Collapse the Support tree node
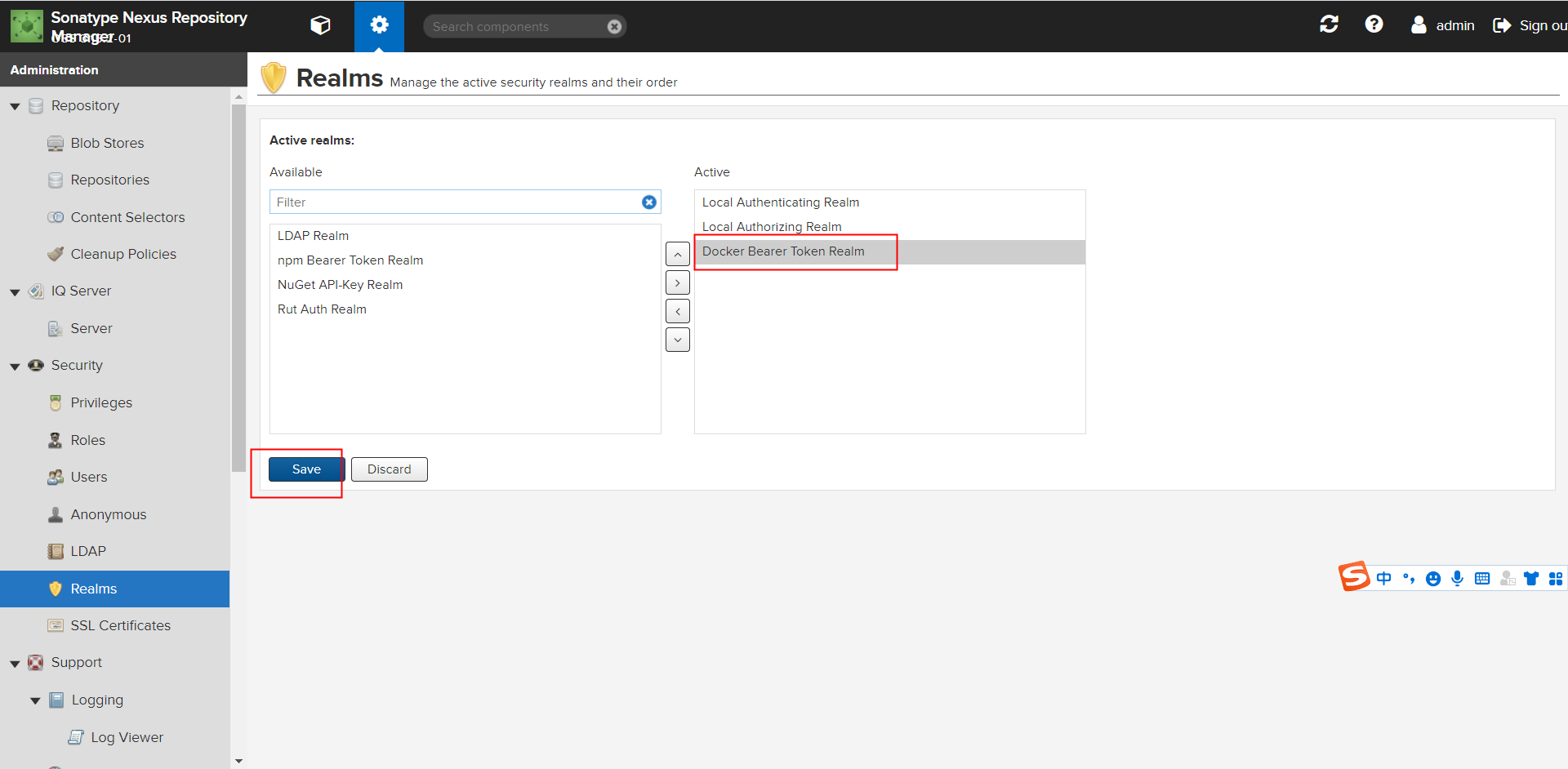The width and height of the screenshot is (1568, 769). coord(15,663)
